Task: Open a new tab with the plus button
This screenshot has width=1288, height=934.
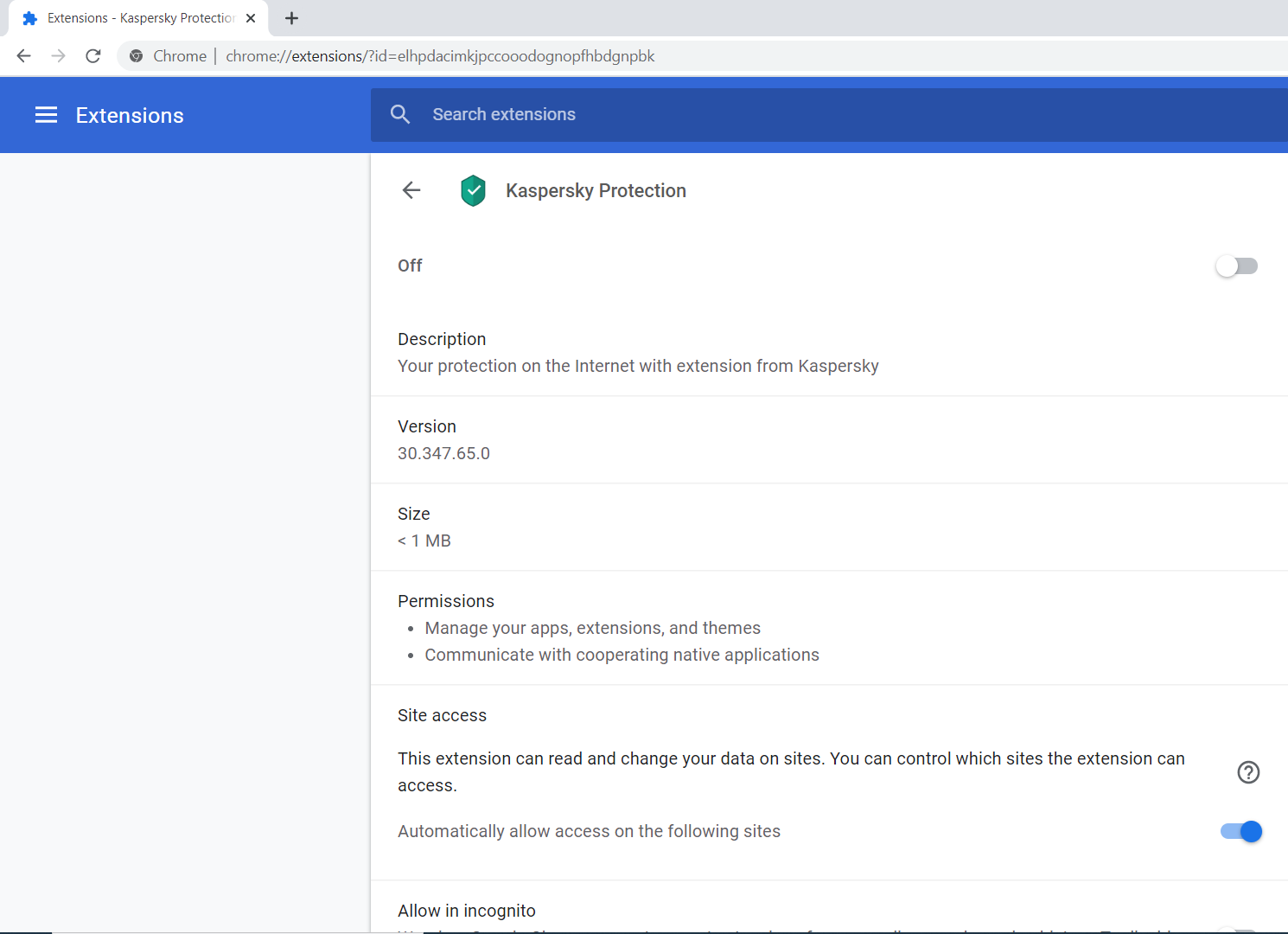Action: point(292,18)
